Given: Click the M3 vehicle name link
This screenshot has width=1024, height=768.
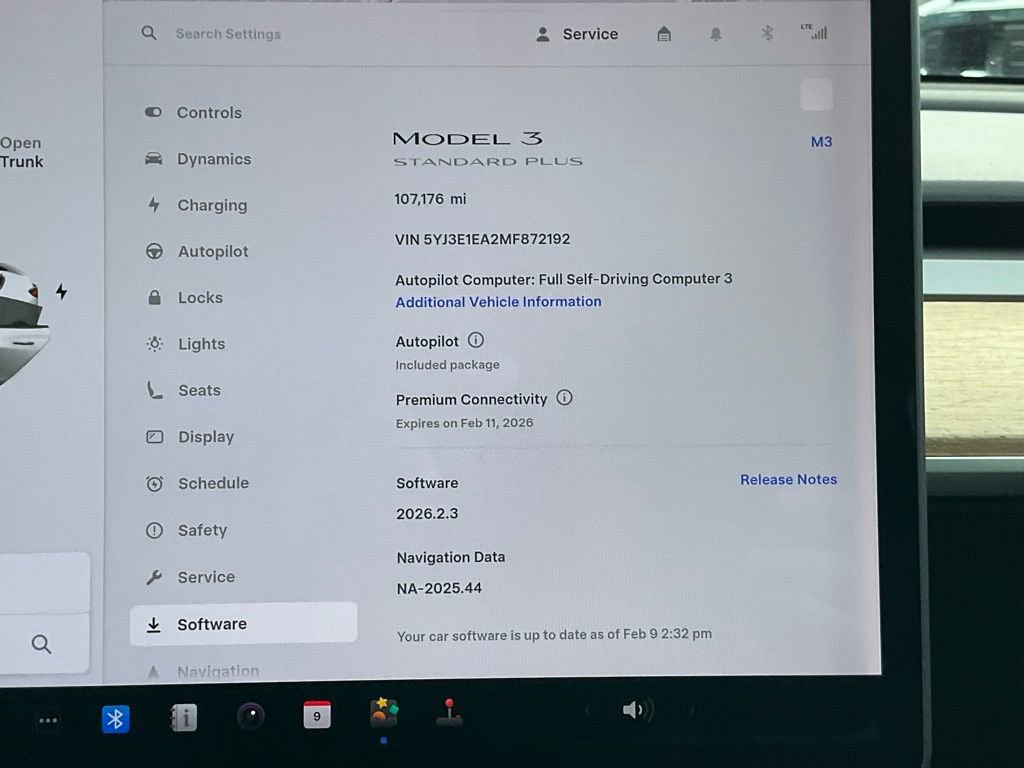Looking at the screenshot, I should point(821,142).
